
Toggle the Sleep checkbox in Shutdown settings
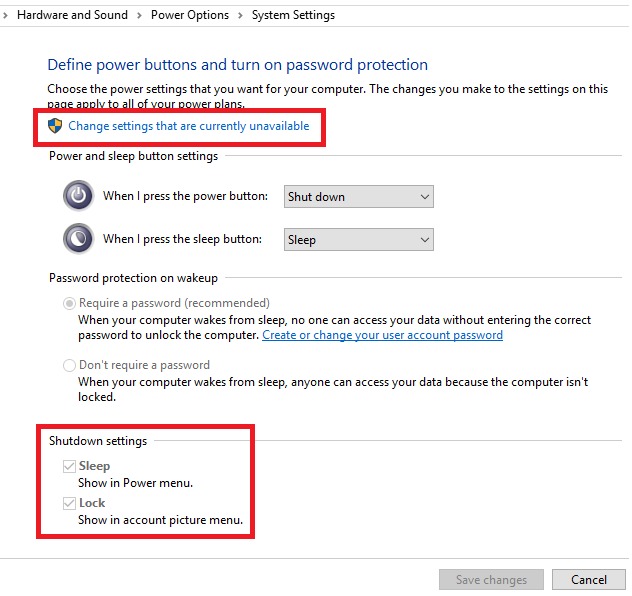pos(69,466)
